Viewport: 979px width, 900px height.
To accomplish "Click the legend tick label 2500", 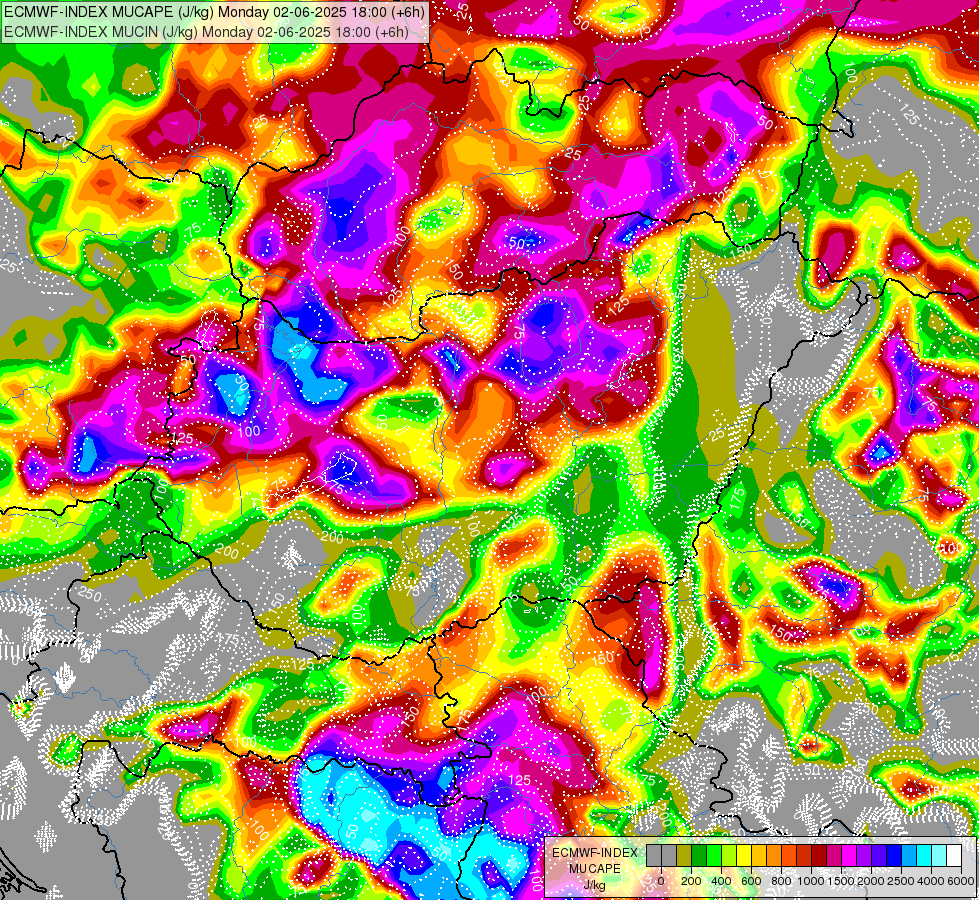I will click(x=901, y=881).
